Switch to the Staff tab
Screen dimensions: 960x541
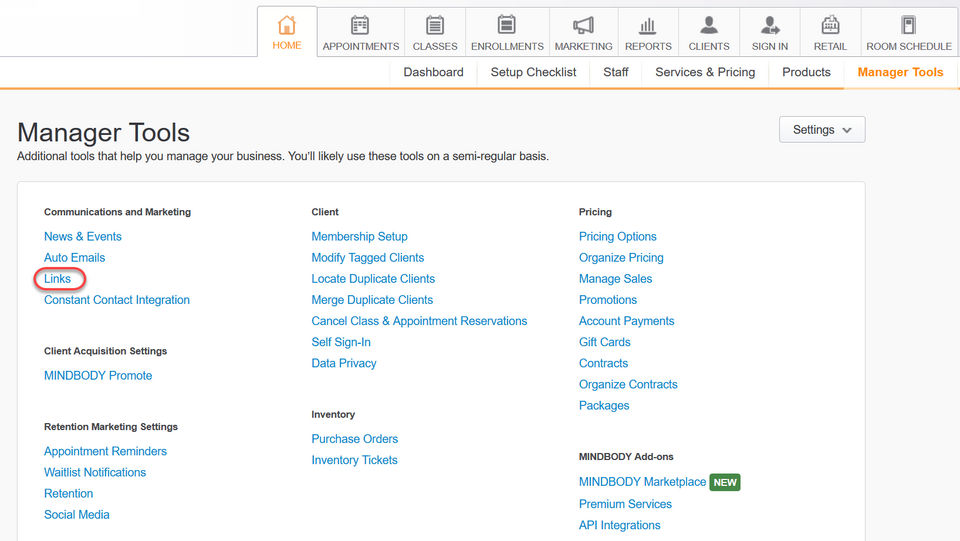pyautogui.click(x=615, y=72)
